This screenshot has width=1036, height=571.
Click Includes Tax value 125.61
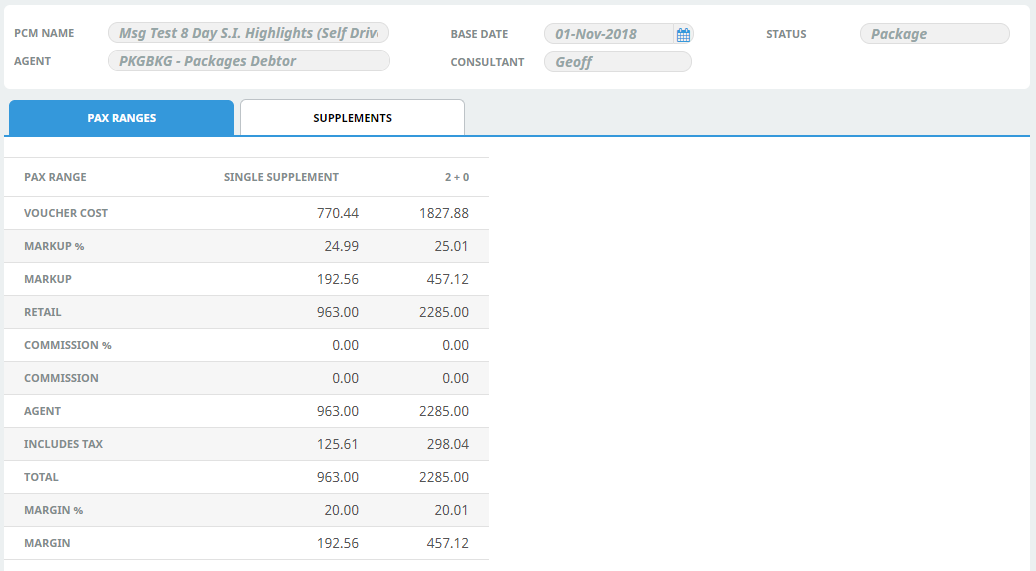click(x=338, y=444)
